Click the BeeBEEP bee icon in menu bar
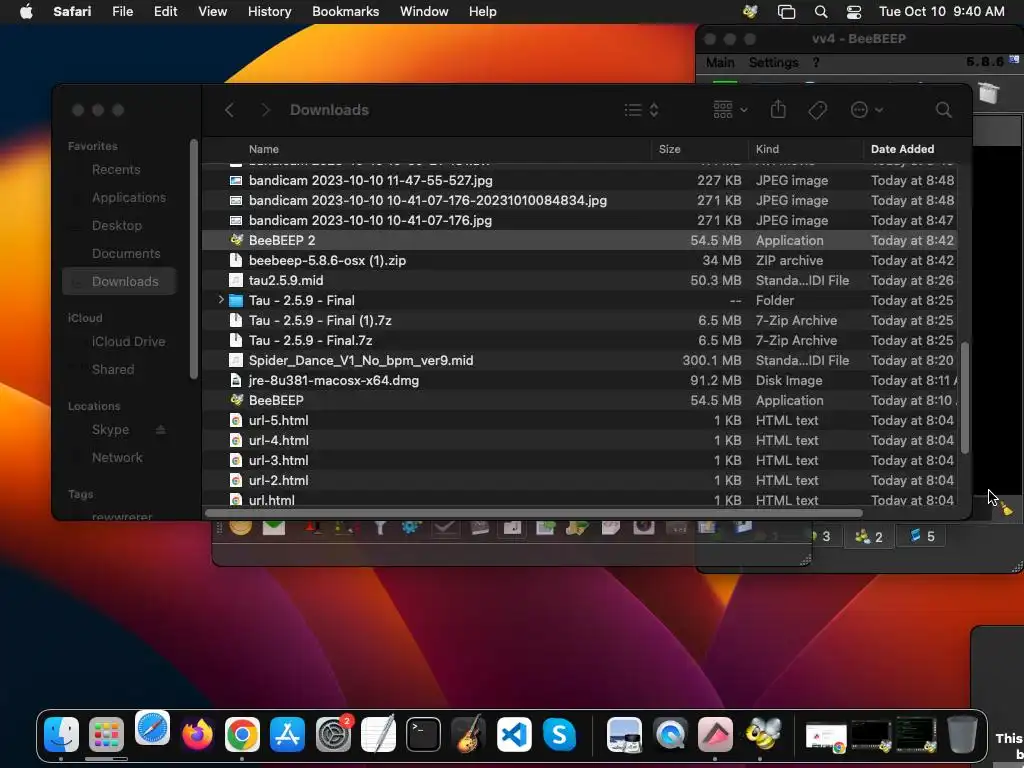Screen dimensions: 1024x768 [750, 12]
